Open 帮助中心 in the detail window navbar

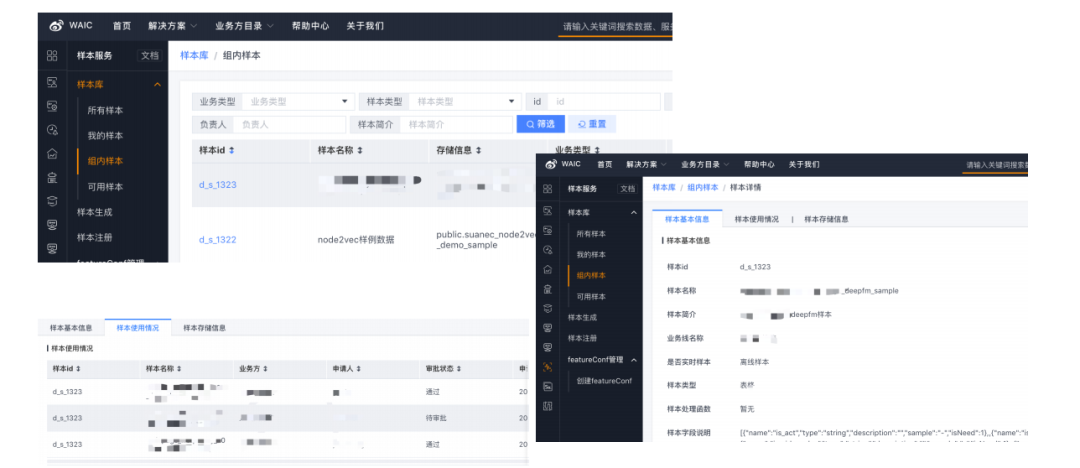click(759, 165)
